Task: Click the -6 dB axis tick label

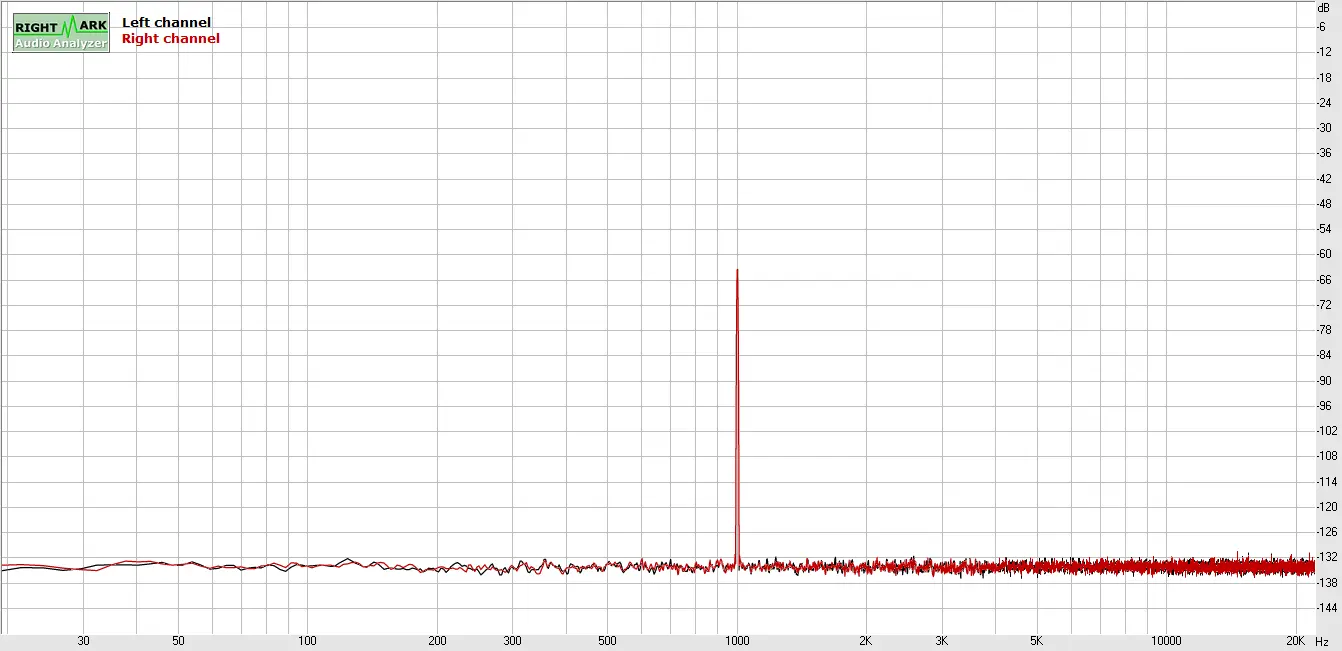Action: coord(1323,27)
